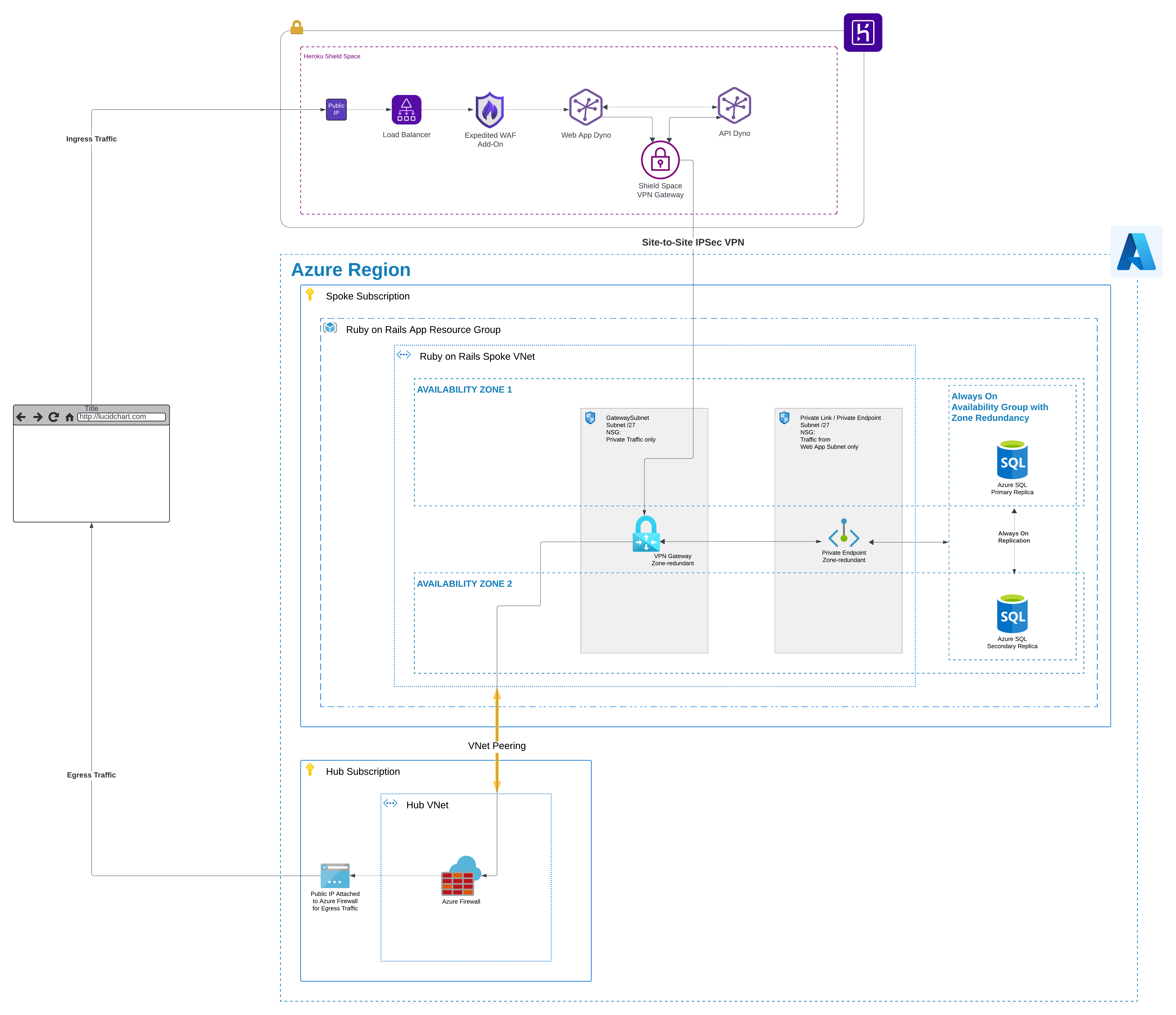Click the browser home icon
This screenshot has width=1176, height=1015.
(69, 417)
